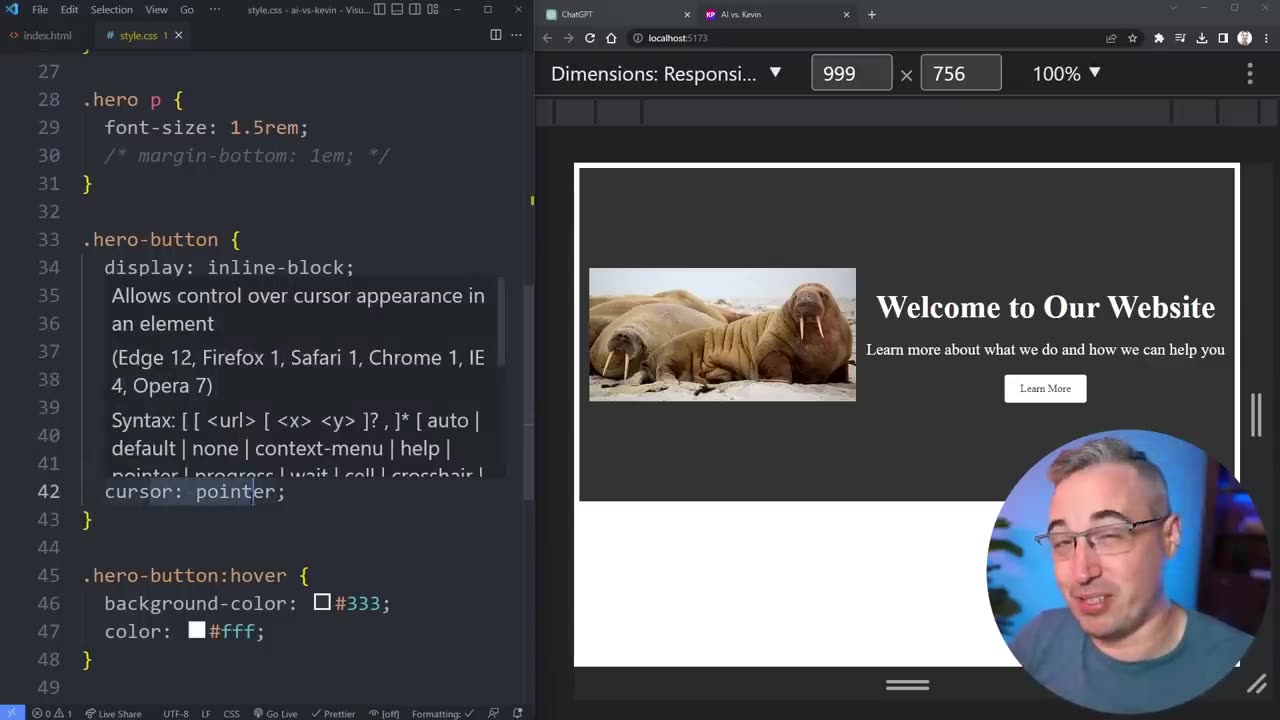Click the viewport height field 756
Image resolution: width=1280 pixels, height=720 pixels.
(x=961, y=74)
